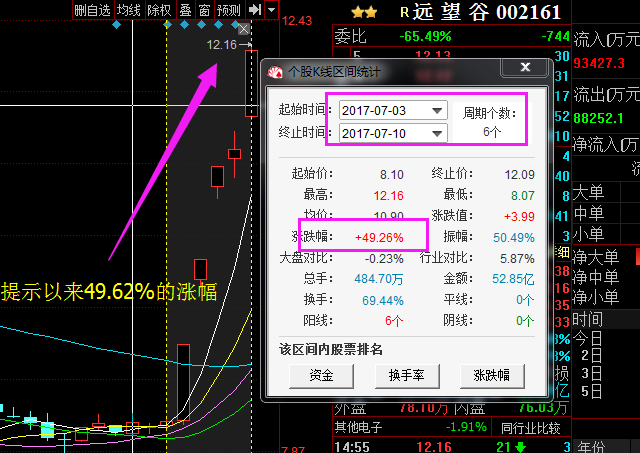
Task: Open the 预测 forecast tool
Action: 229,10
